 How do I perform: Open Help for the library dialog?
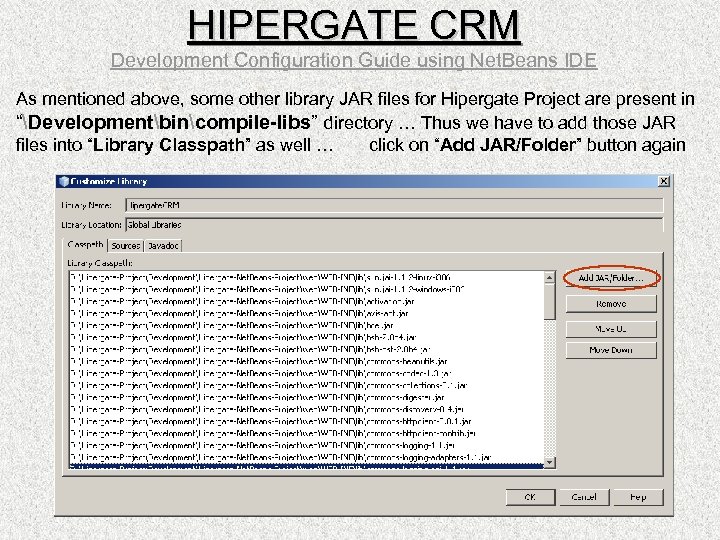point(638,497)
